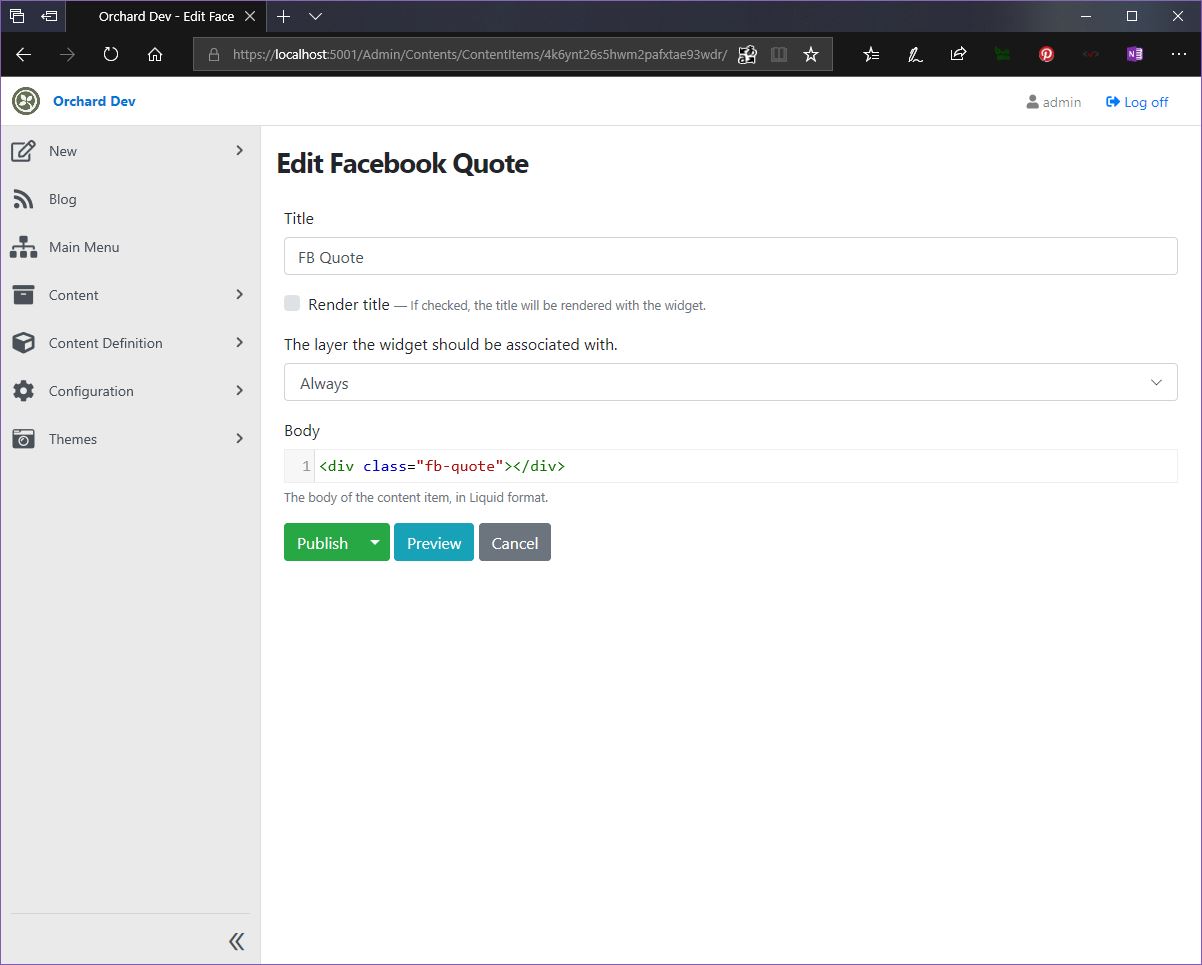
Task: Click the Orchard Dev site link
Action: tap(94, 101)
